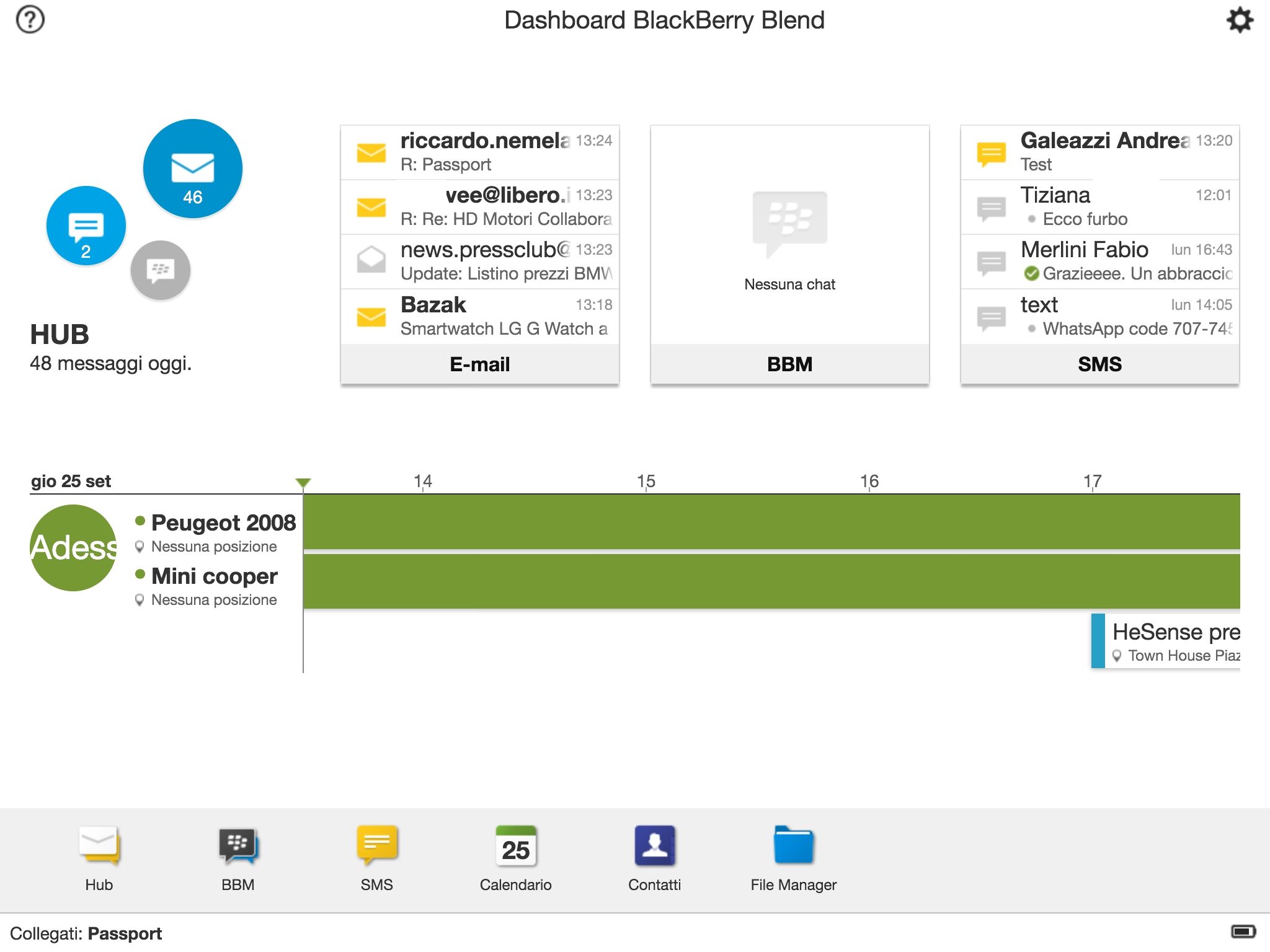This screenshot has height=952, width=1270.
Task: Click green Peugeot 2008 timeline bar
Action: click(771, 522)
